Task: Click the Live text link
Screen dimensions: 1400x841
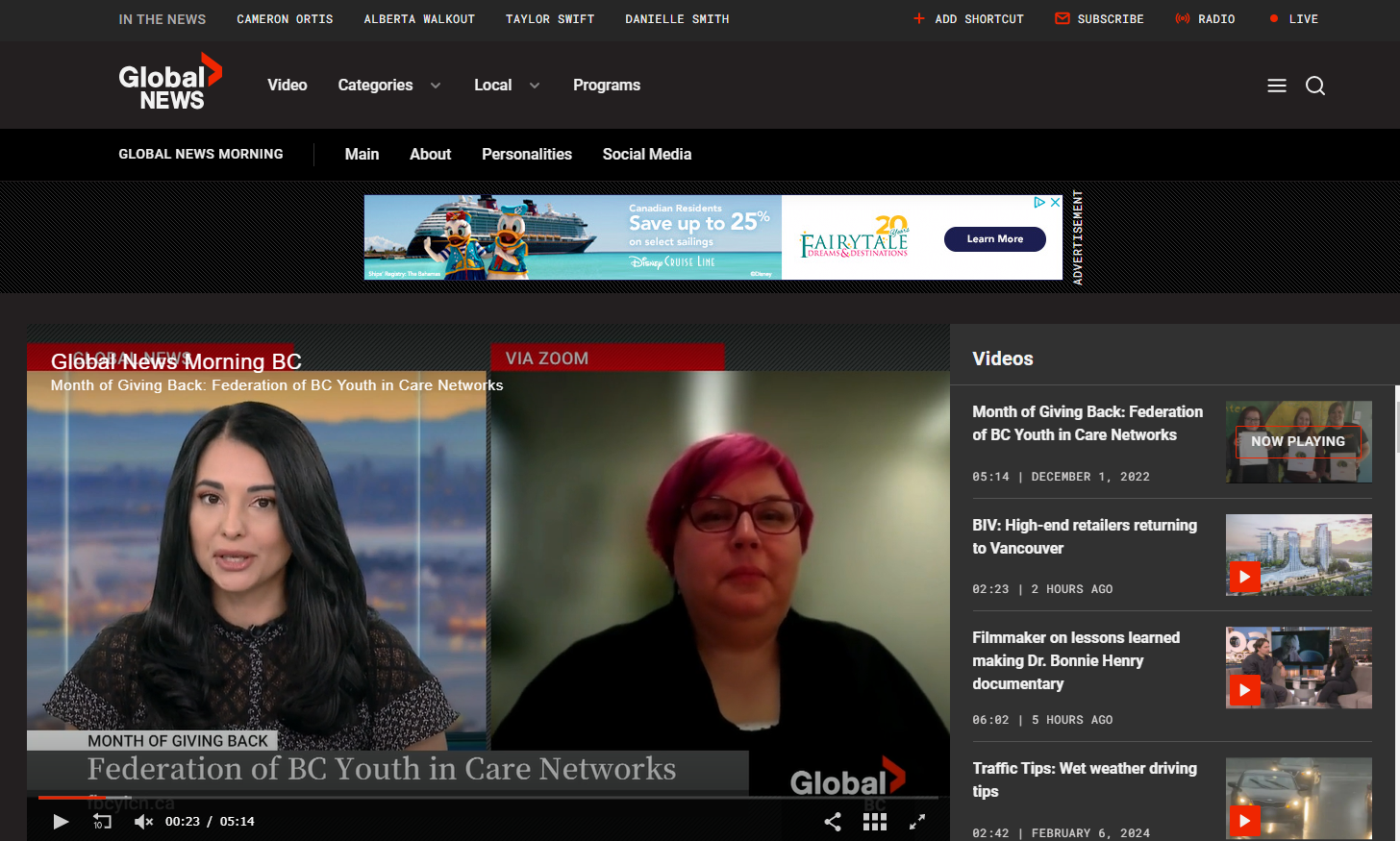Action: point(1303,18)
